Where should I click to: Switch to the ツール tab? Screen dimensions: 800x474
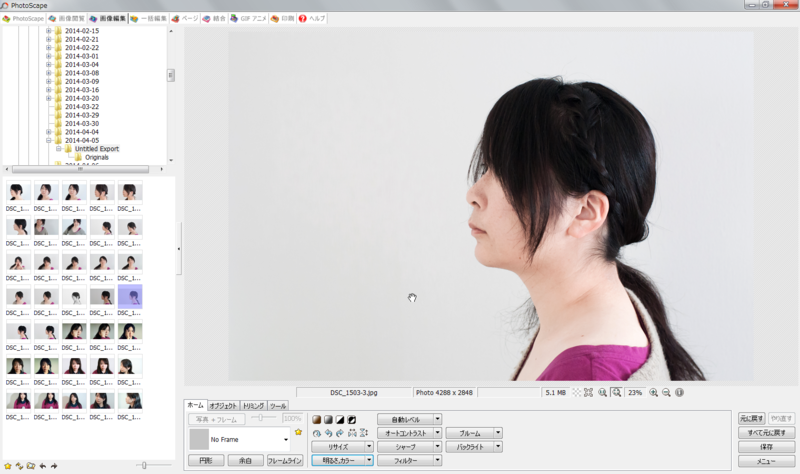278,406
